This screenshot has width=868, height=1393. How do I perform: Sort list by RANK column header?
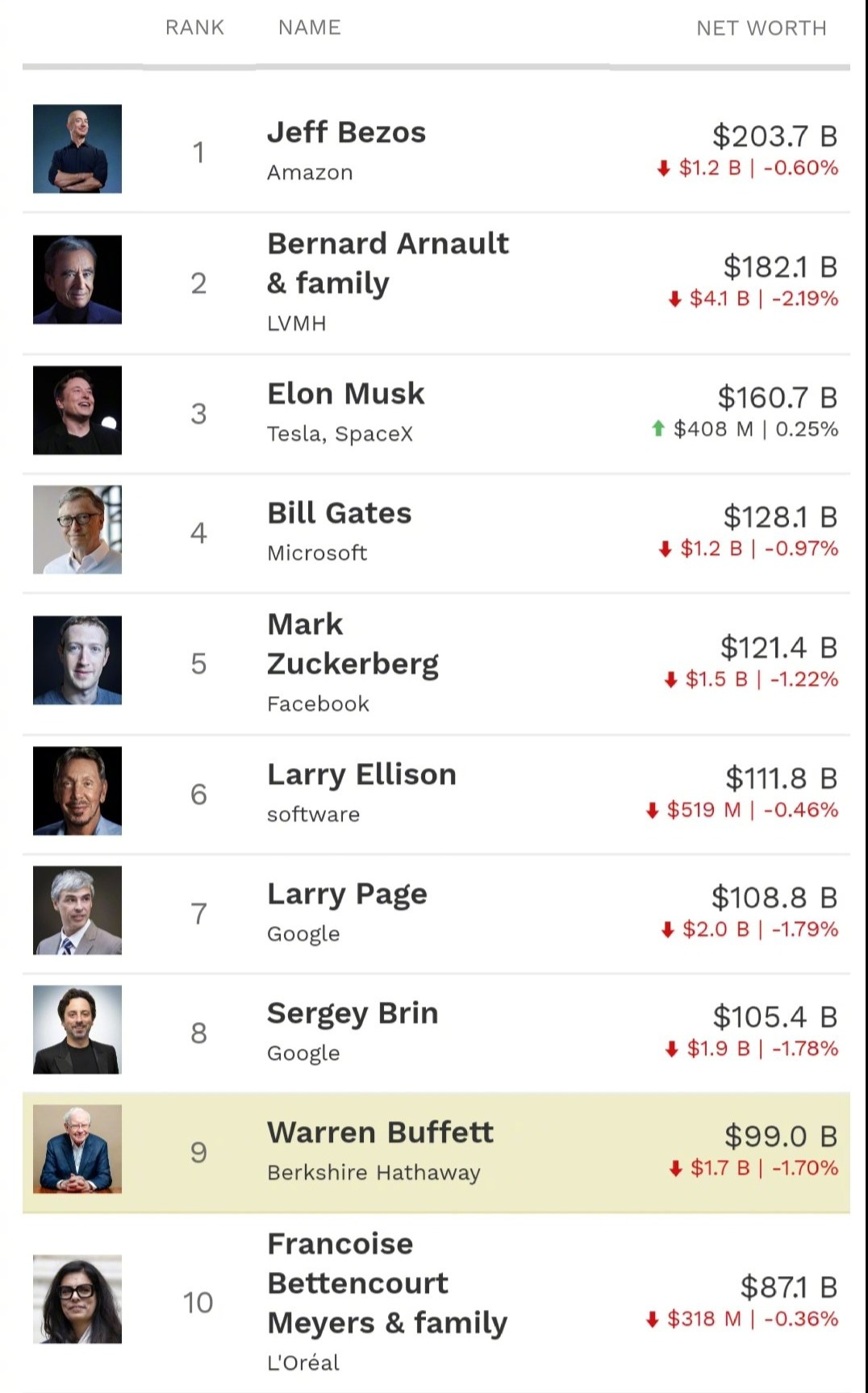[x=194, y=27]
